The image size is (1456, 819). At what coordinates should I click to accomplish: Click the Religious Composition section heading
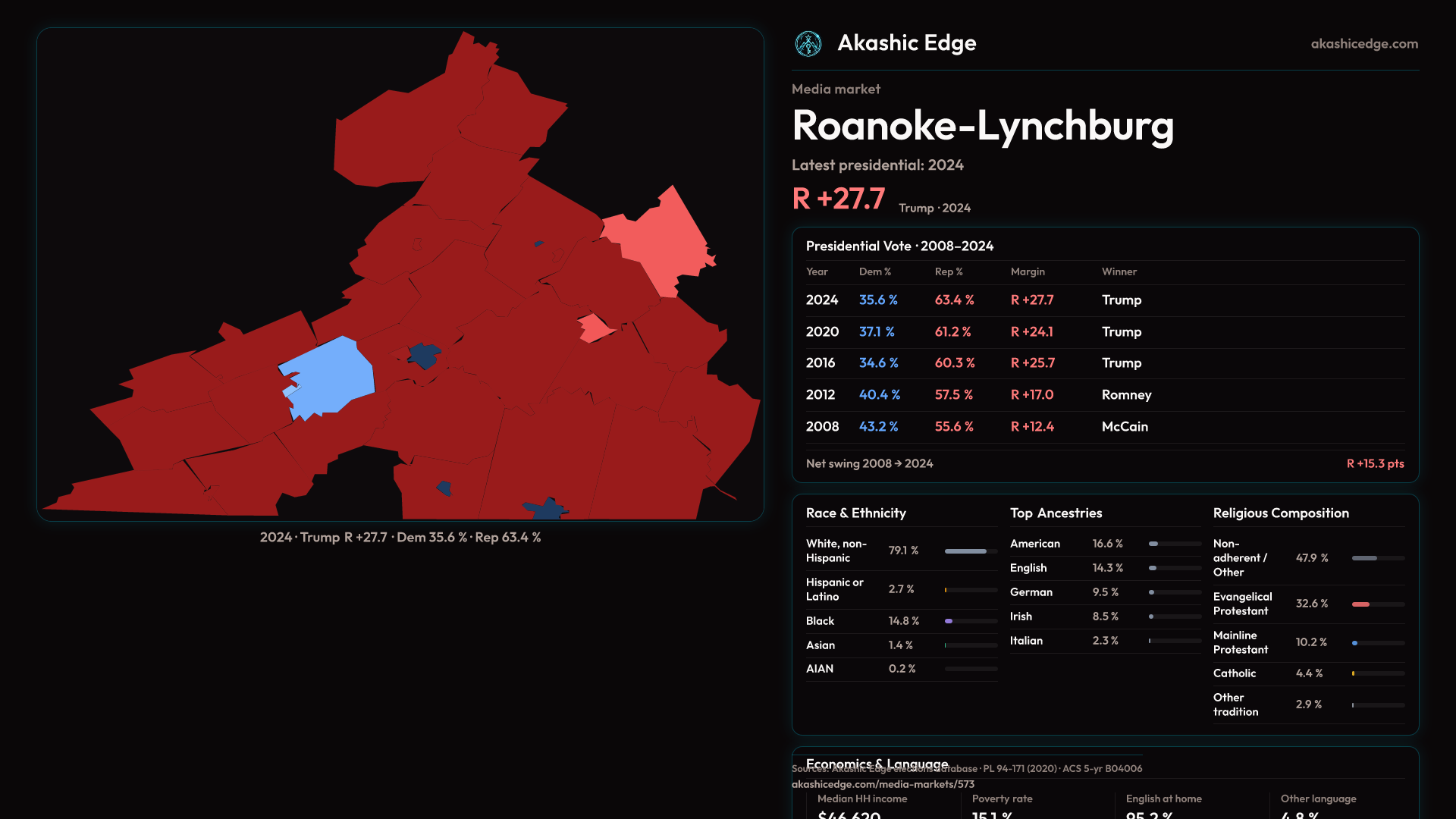[x=1280, y=513]
